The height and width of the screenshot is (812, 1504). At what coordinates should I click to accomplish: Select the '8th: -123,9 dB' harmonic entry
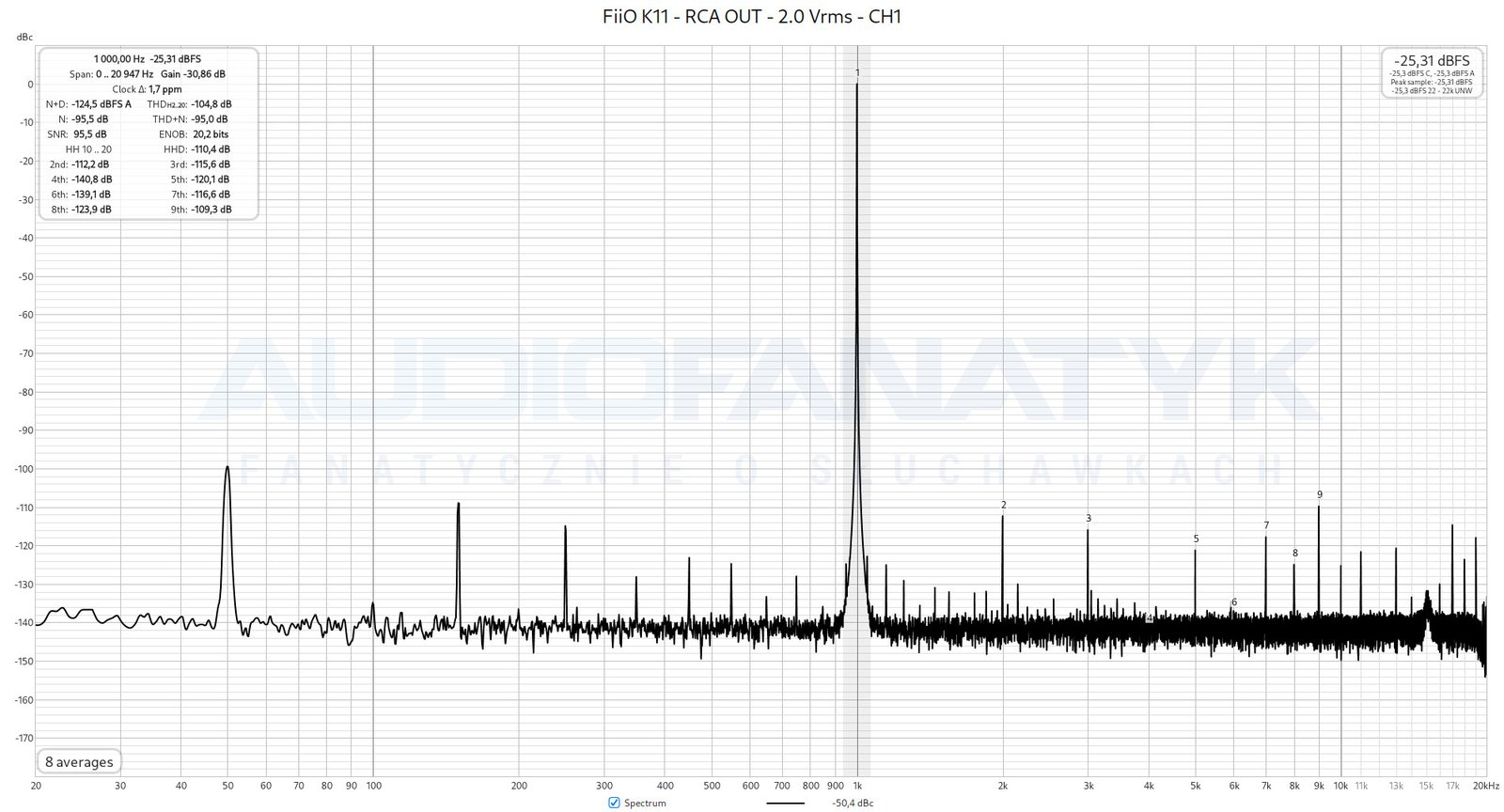(82, 210)
